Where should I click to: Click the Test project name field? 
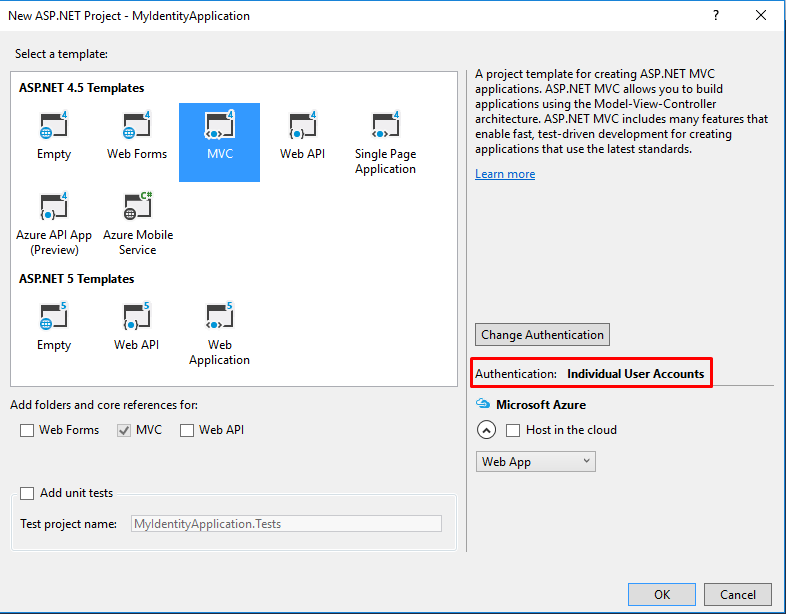point(286,524)
